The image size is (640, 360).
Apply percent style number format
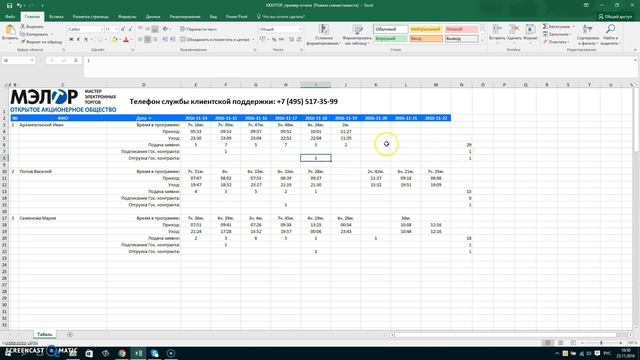click(x=274, y=40)
